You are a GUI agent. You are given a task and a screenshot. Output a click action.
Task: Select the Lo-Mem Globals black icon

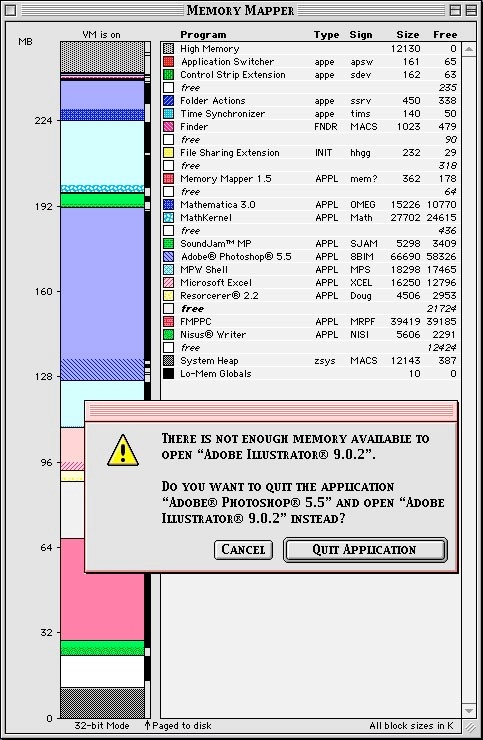pyautogui.click(x=169, y=374)
